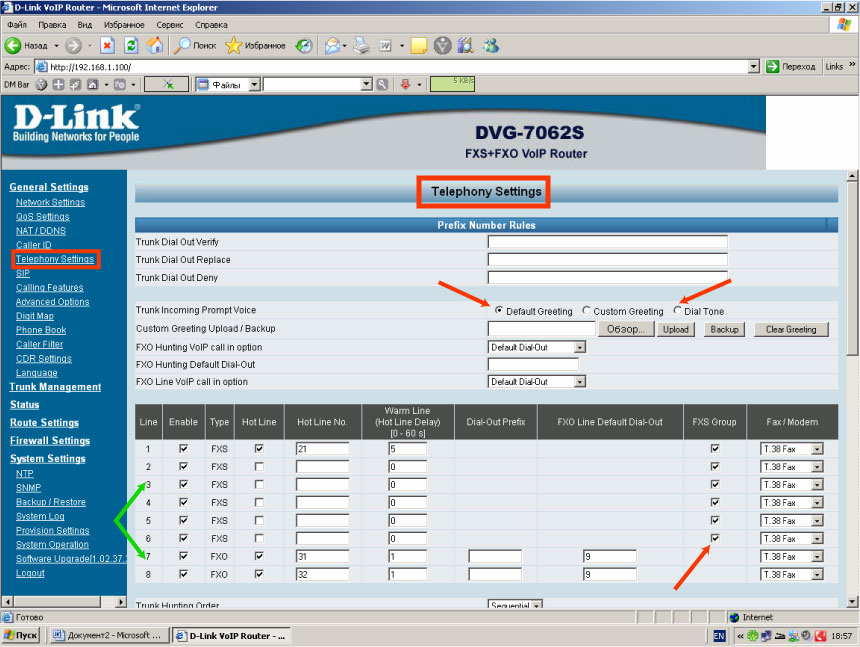The height and width of the screenshot is (647, 860).
Task: Open the Сервис menu
Action: pyautogui.click(x=169, y=23)
